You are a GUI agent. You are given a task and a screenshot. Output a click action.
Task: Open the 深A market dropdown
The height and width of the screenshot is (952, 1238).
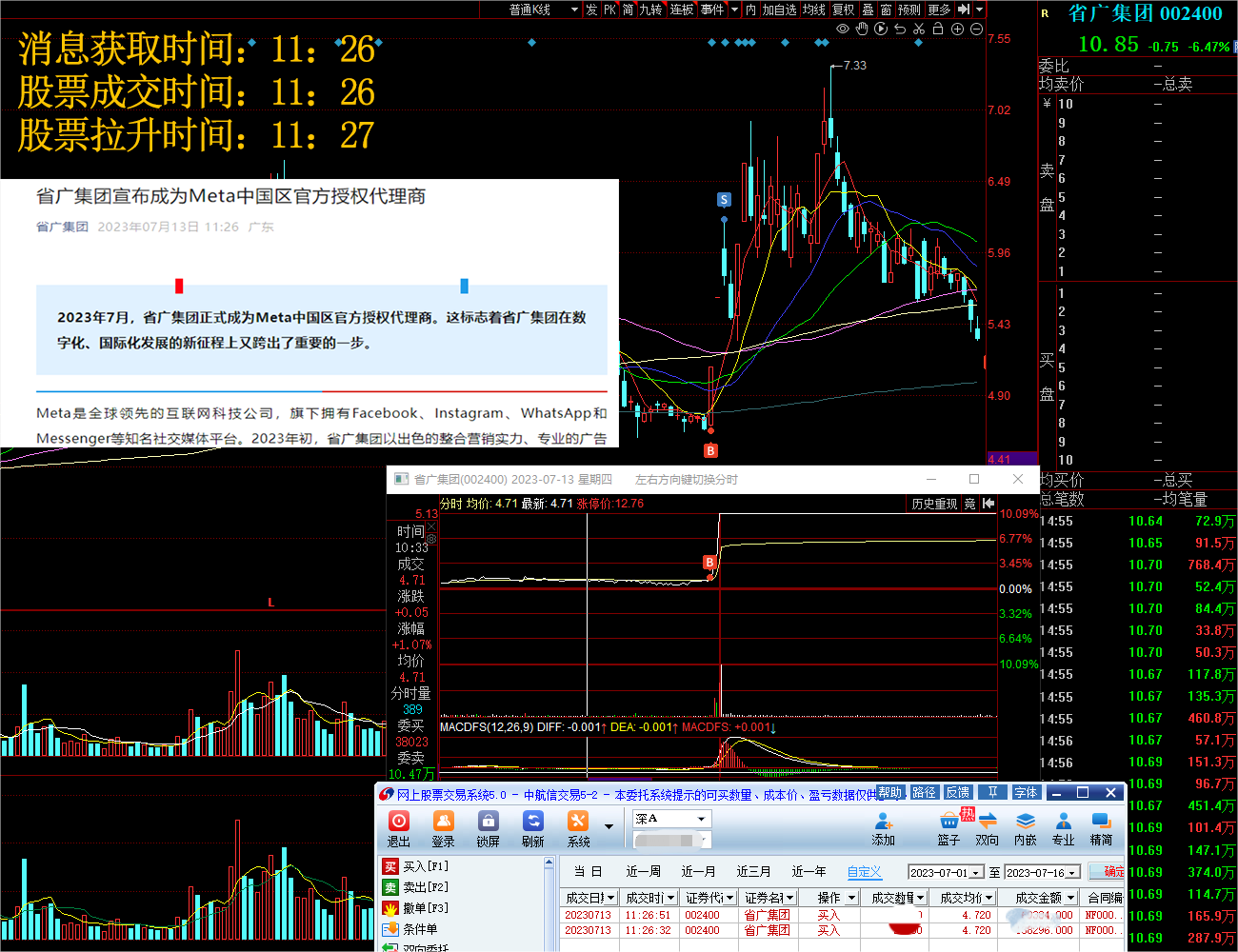[x=672, y=819]
